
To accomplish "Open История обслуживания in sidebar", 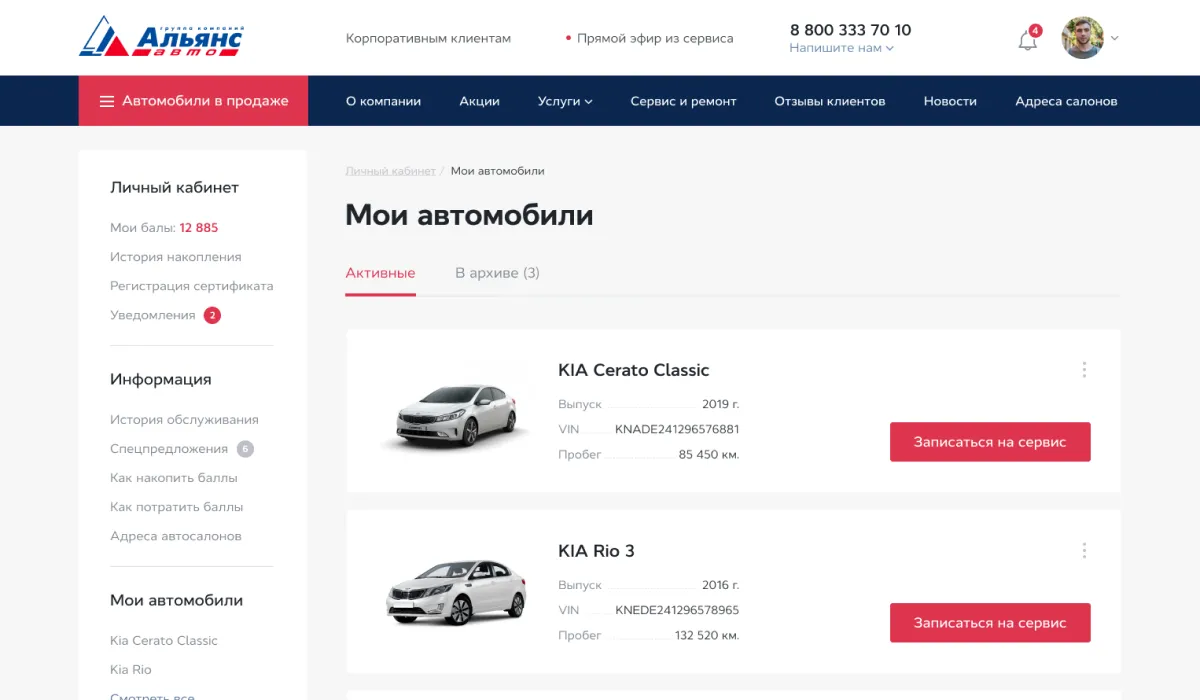I will 184,420.
